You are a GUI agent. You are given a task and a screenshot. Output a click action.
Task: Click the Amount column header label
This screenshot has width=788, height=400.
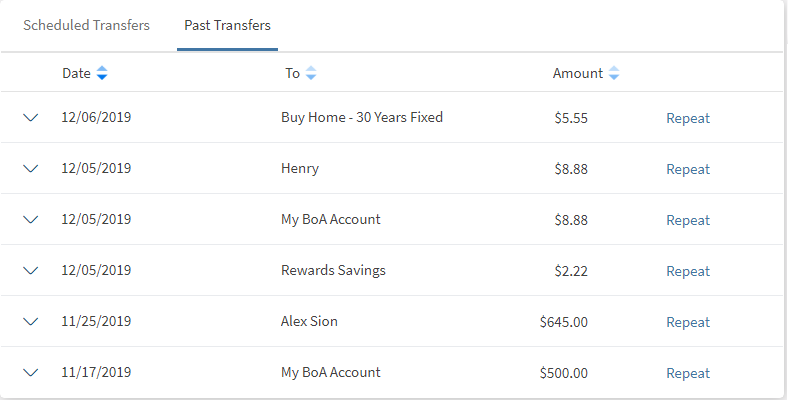point(578,73)
